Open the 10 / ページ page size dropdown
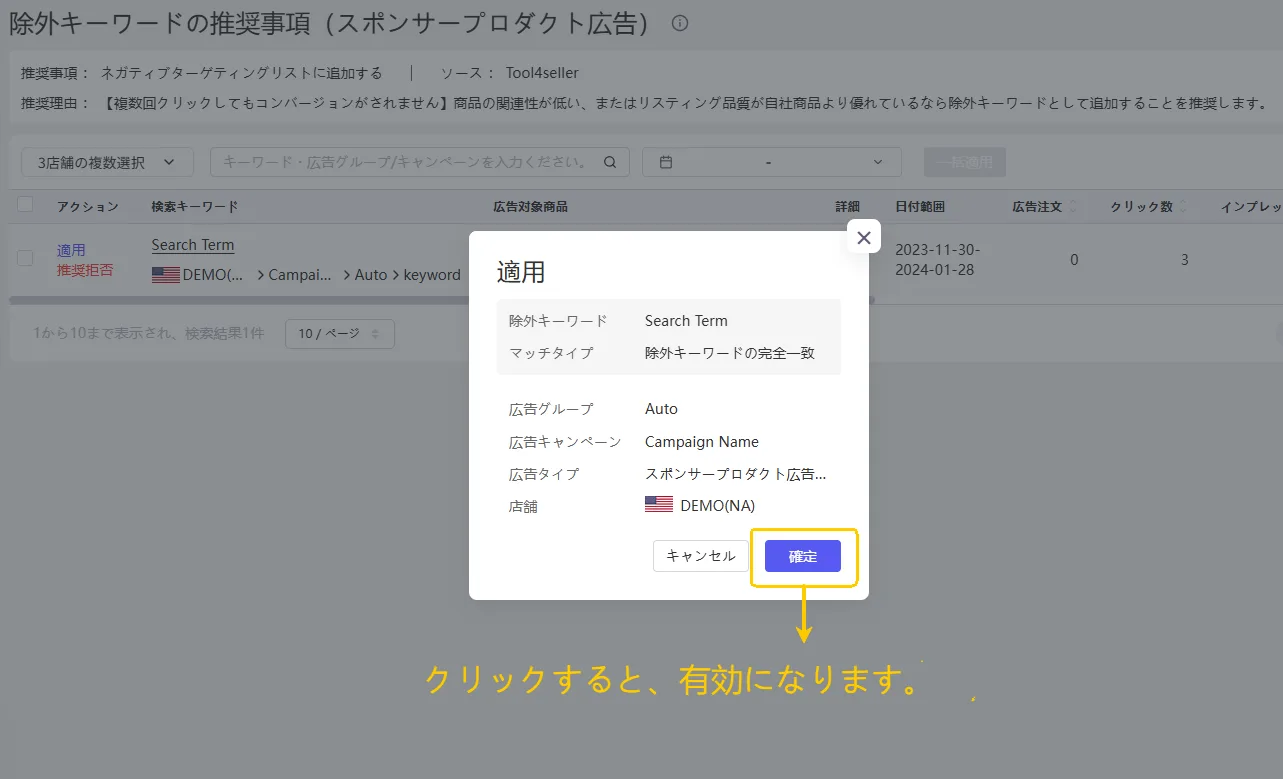 tap(340, 334)
